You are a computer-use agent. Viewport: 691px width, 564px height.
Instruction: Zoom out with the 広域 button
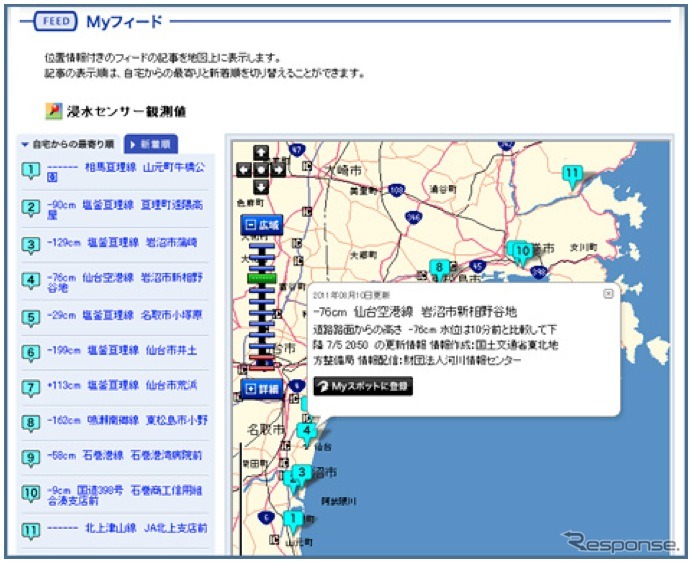(261, 226)
